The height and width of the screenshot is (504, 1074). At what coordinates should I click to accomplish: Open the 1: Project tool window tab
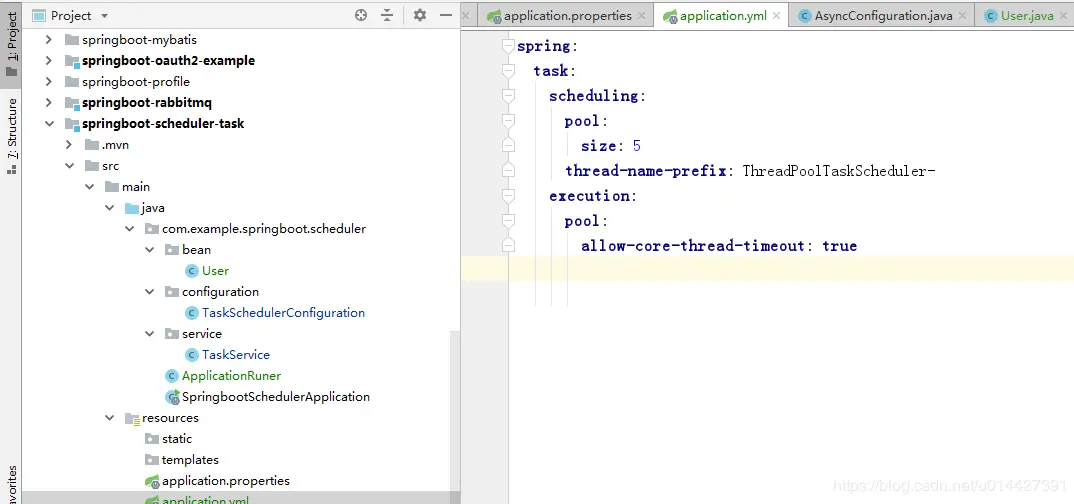12,45
